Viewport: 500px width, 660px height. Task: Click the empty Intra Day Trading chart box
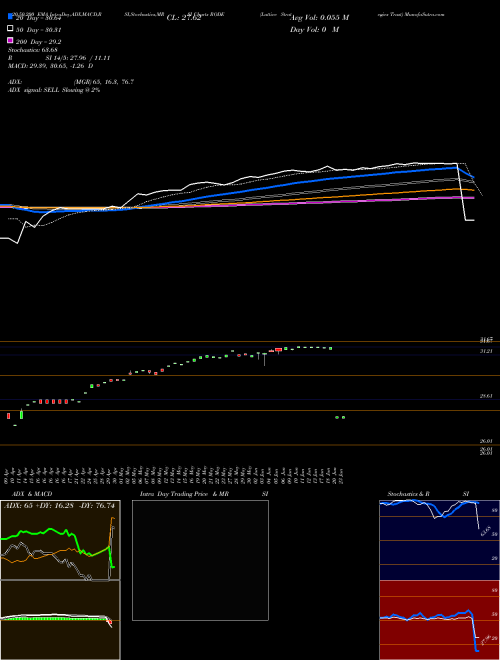click(200, 560)
